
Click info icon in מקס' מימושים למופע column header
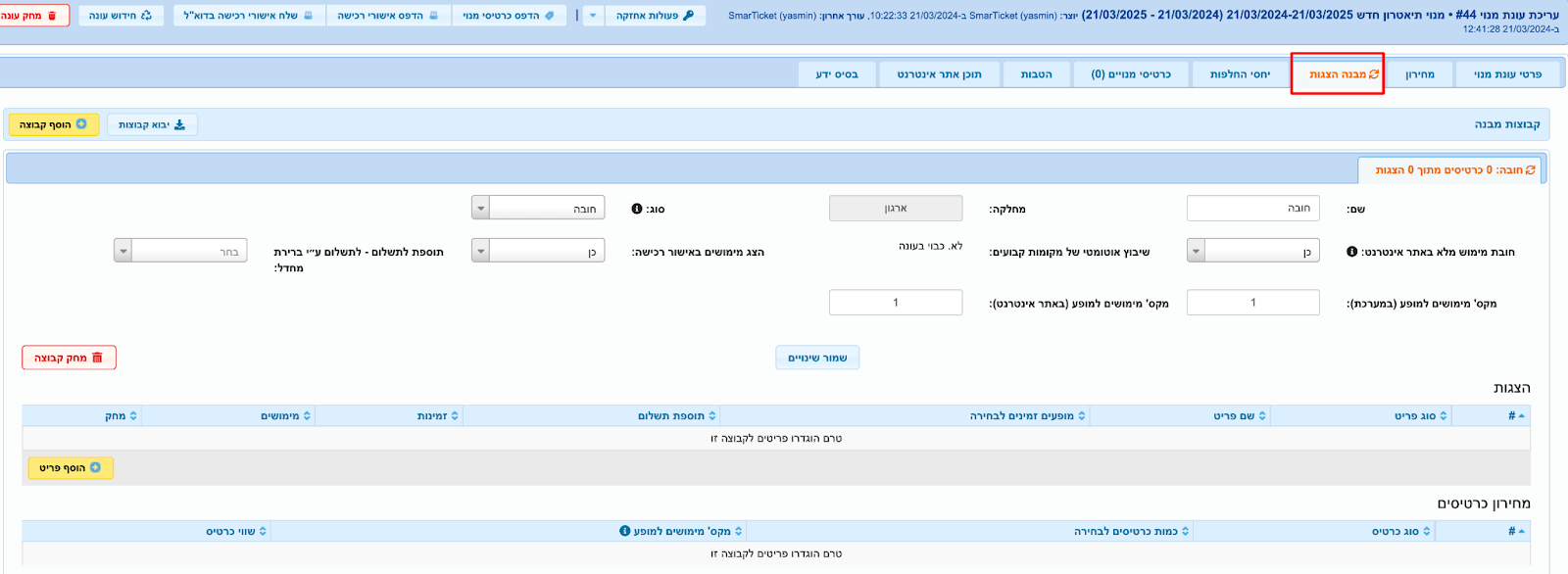tap(625, 531)
